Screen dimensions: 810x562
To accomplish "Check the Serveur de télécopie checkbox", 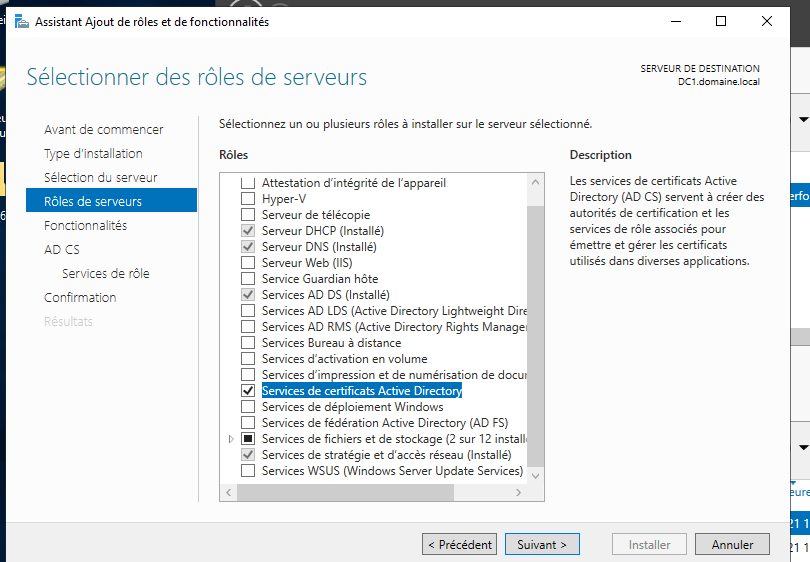I will [248, 215].
